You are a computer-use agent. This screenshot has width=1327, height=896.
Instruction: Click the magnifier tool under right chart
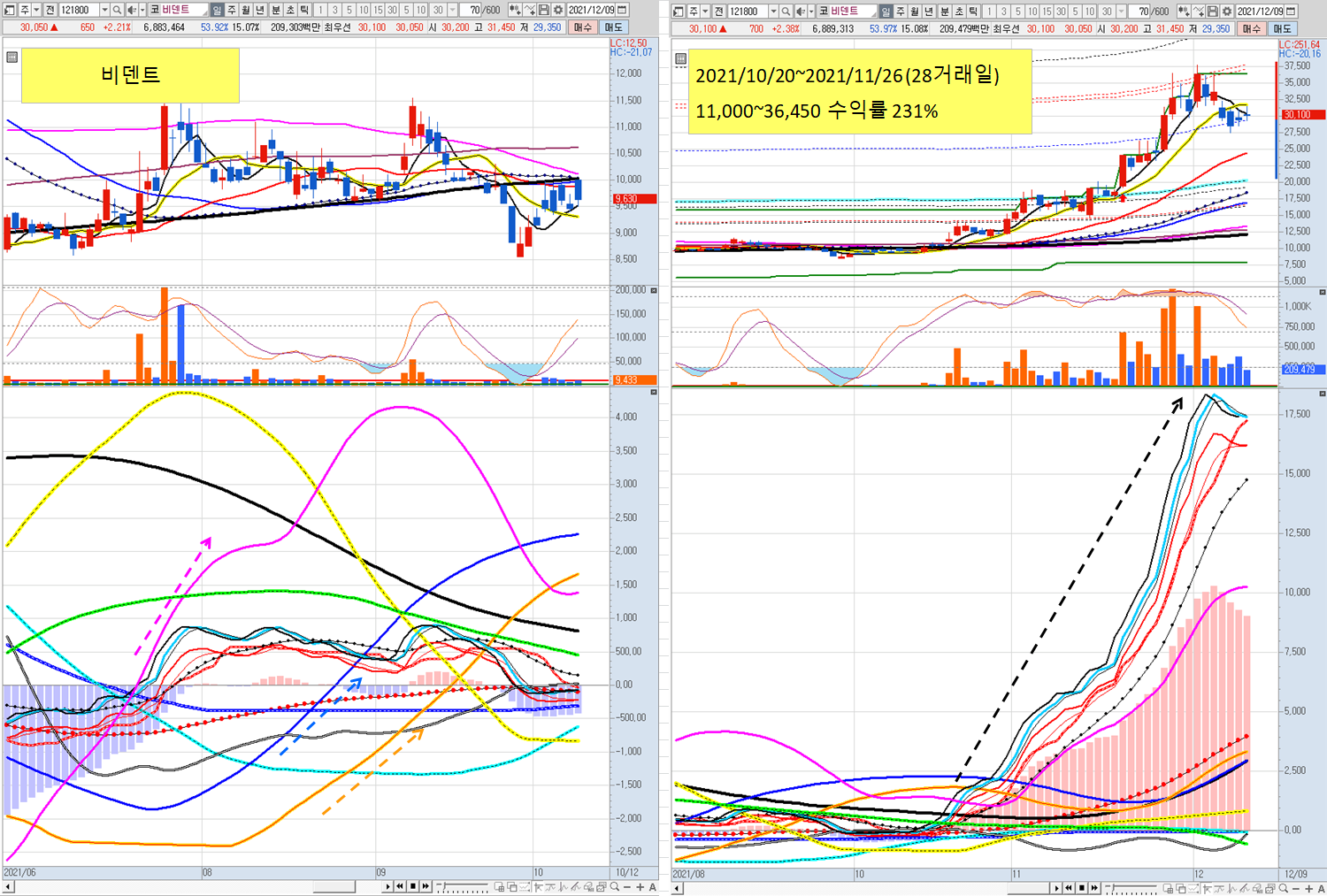coord(1284,886)
